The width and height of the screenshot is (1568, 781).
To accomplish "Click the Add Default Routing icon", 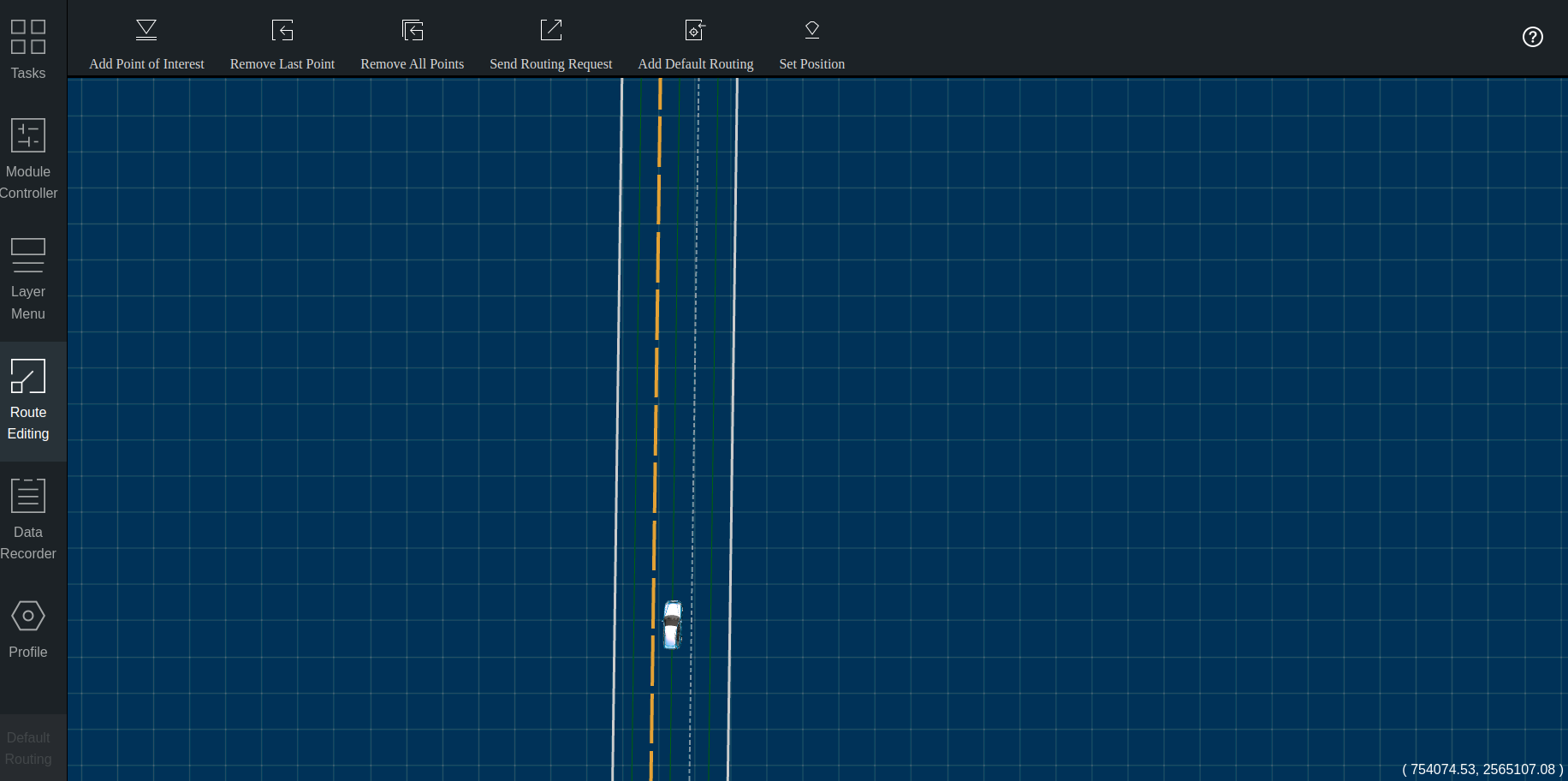I will (695, 31).
